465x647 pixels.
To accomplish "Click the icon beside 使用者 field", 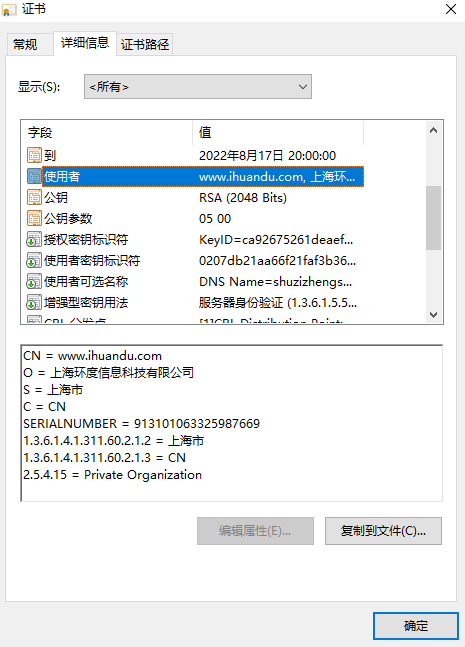I will pyautogui.click(x=34, y=177).
